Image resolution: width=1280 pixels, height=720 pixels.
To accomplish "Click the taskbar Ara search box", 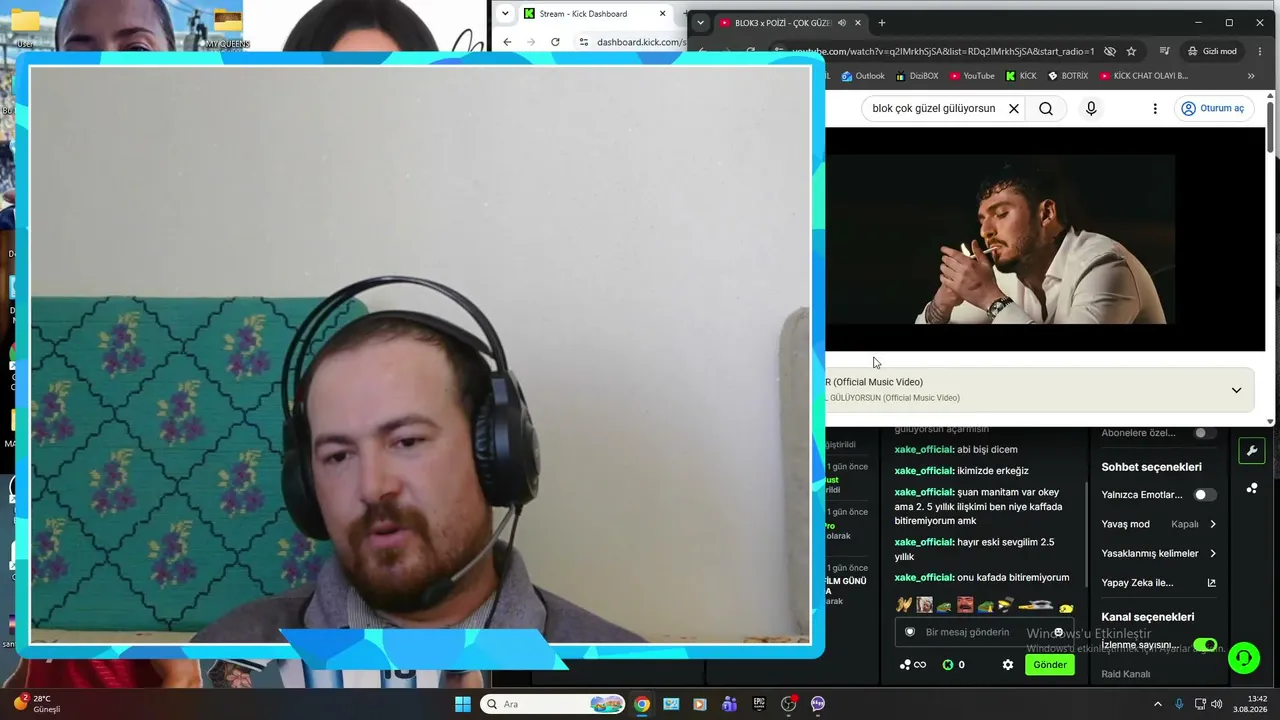I will click(553, 704).
